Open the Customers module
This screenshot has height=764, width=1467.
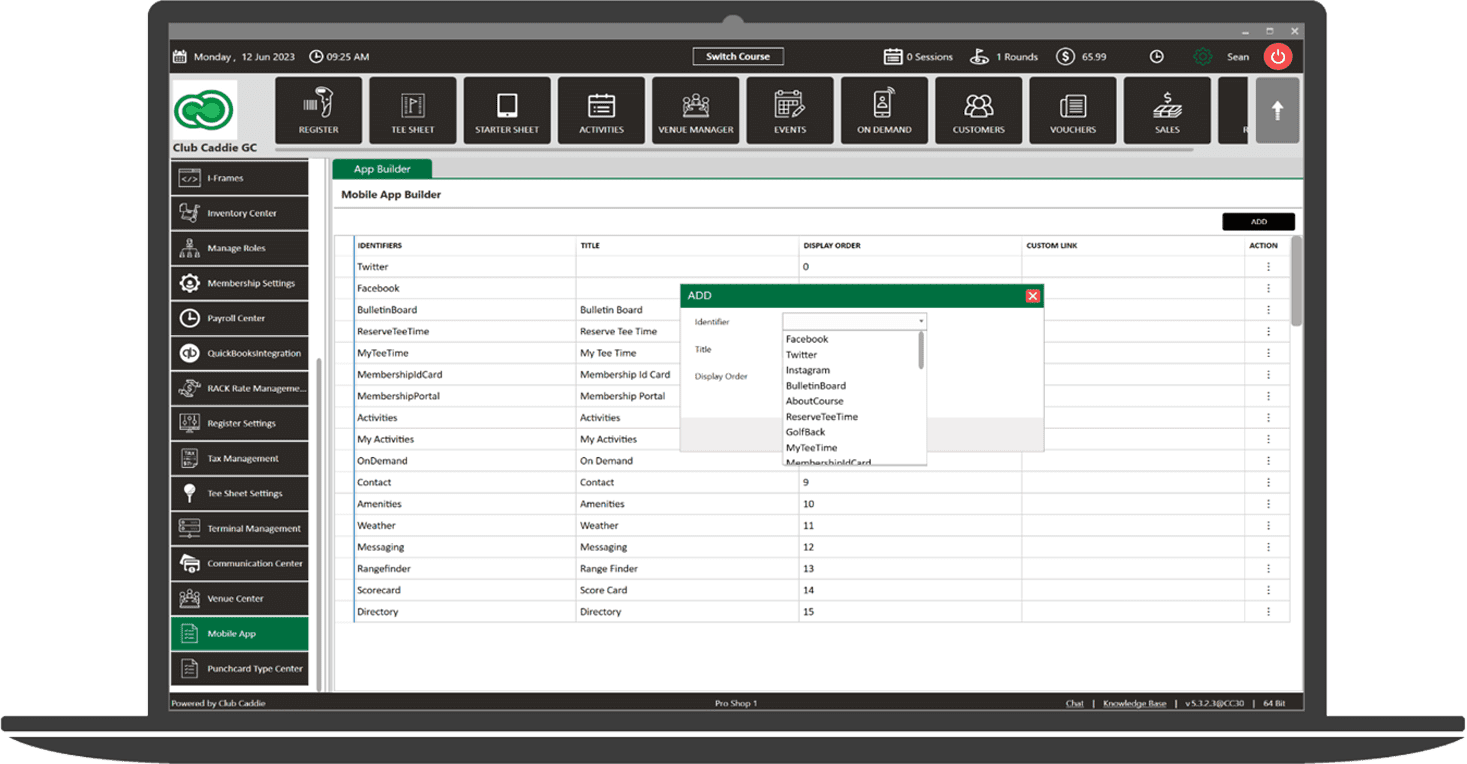[x=978, y=110]
